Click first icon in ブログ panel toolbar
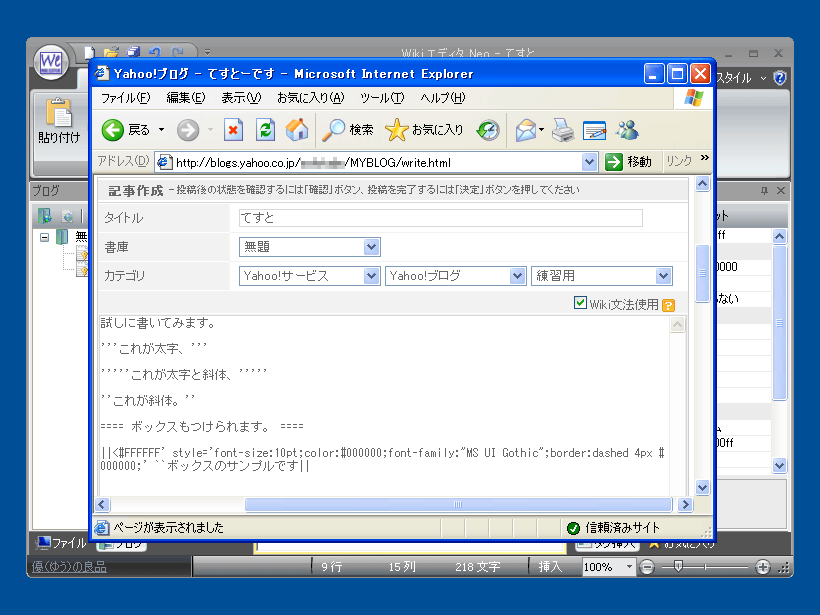The width and height of the screenshot is (820, 615). pos(44,215)
